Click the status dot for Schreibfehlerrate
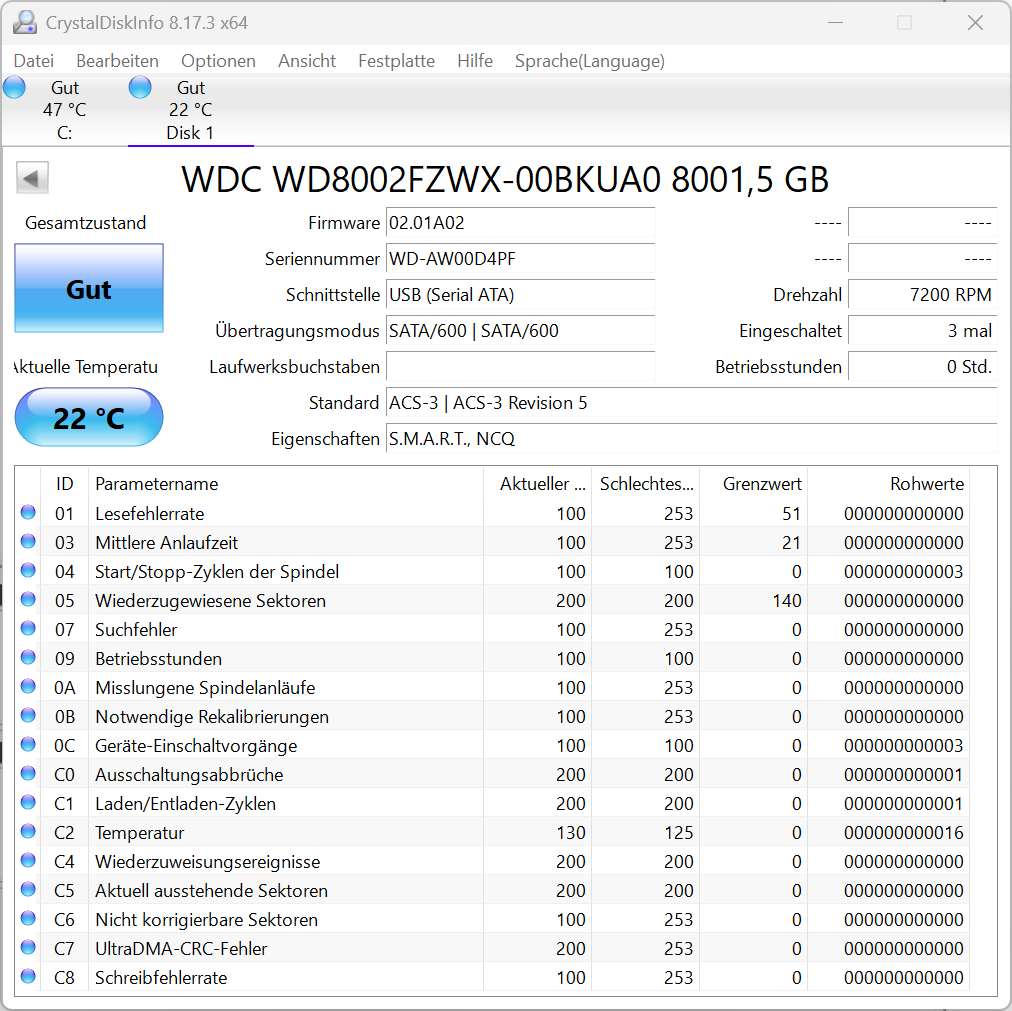1012x1011 pixels. (x=29, y=977)
